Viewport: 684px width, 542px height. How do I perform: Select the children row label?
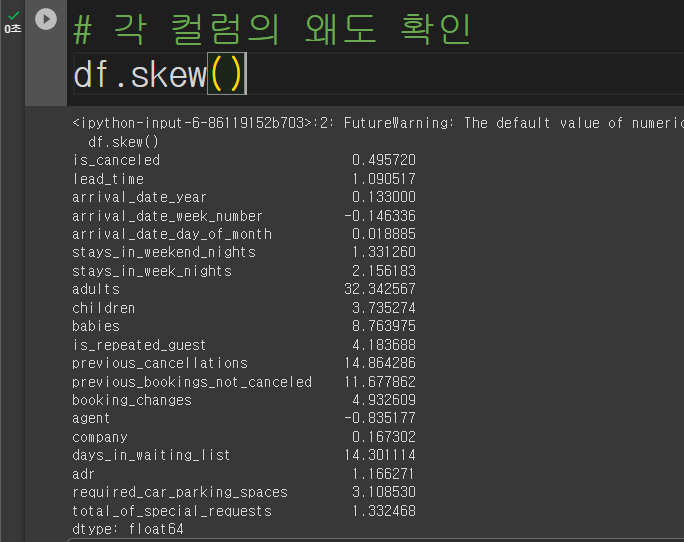(x=103, y=308)
